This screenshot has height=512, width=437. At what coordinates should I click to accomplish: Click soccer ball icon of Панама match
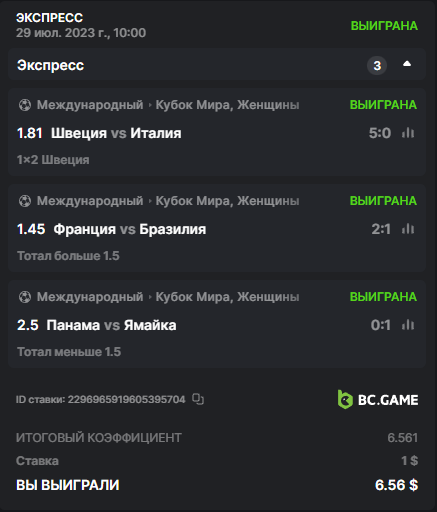(x=25, y=297)
